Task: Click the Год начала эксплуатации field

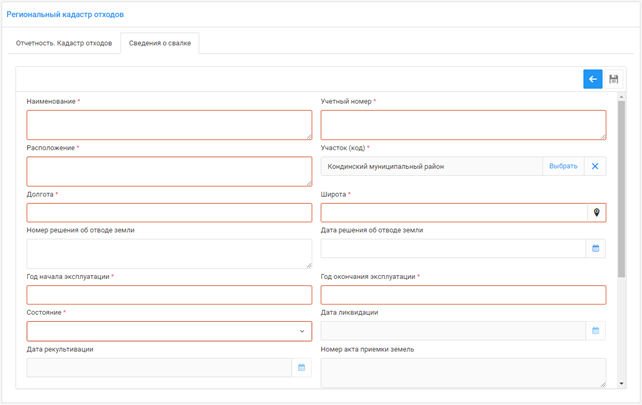Action: (168, 294)
